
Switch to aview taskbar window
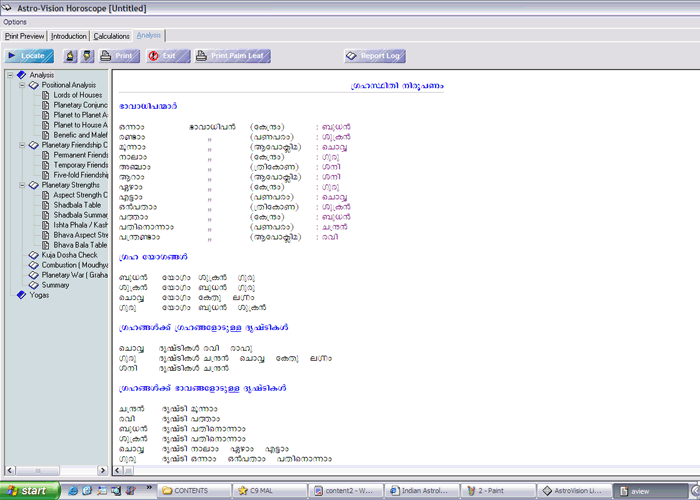tap(650, 491)
